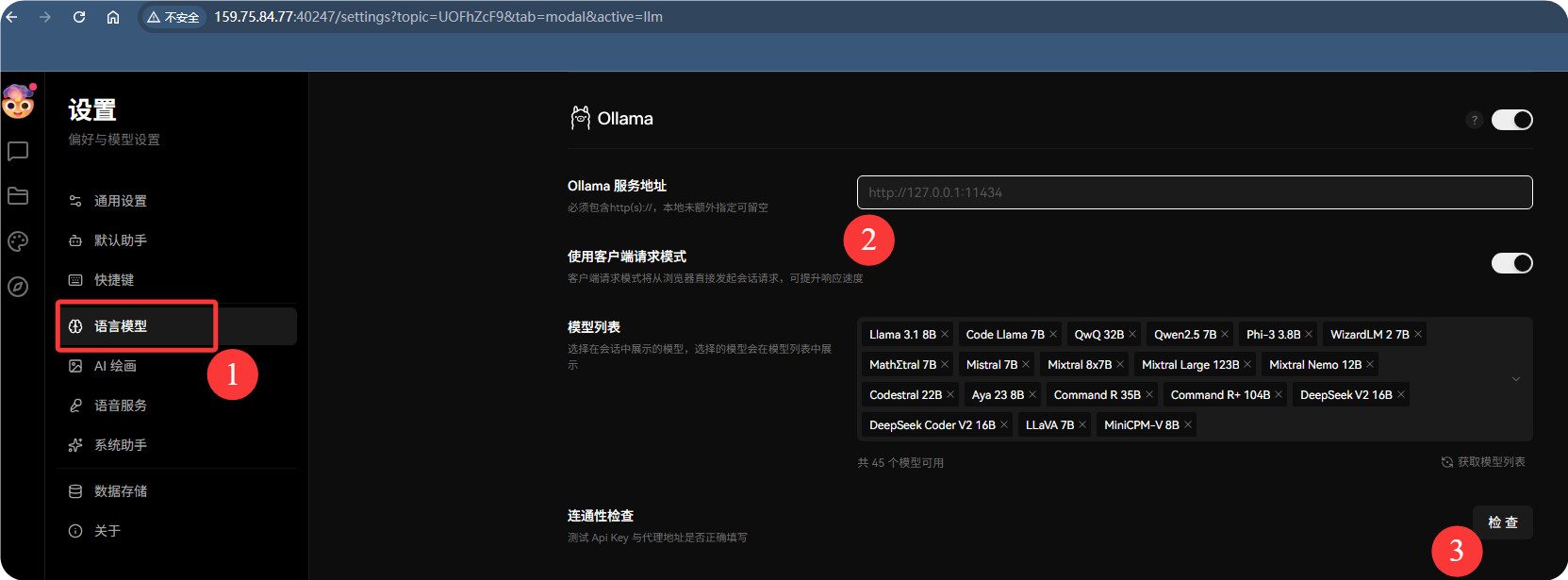Viewport: 1568px width, 580px height.
Task: Open 关于 page
Action: tap(176, 531)
